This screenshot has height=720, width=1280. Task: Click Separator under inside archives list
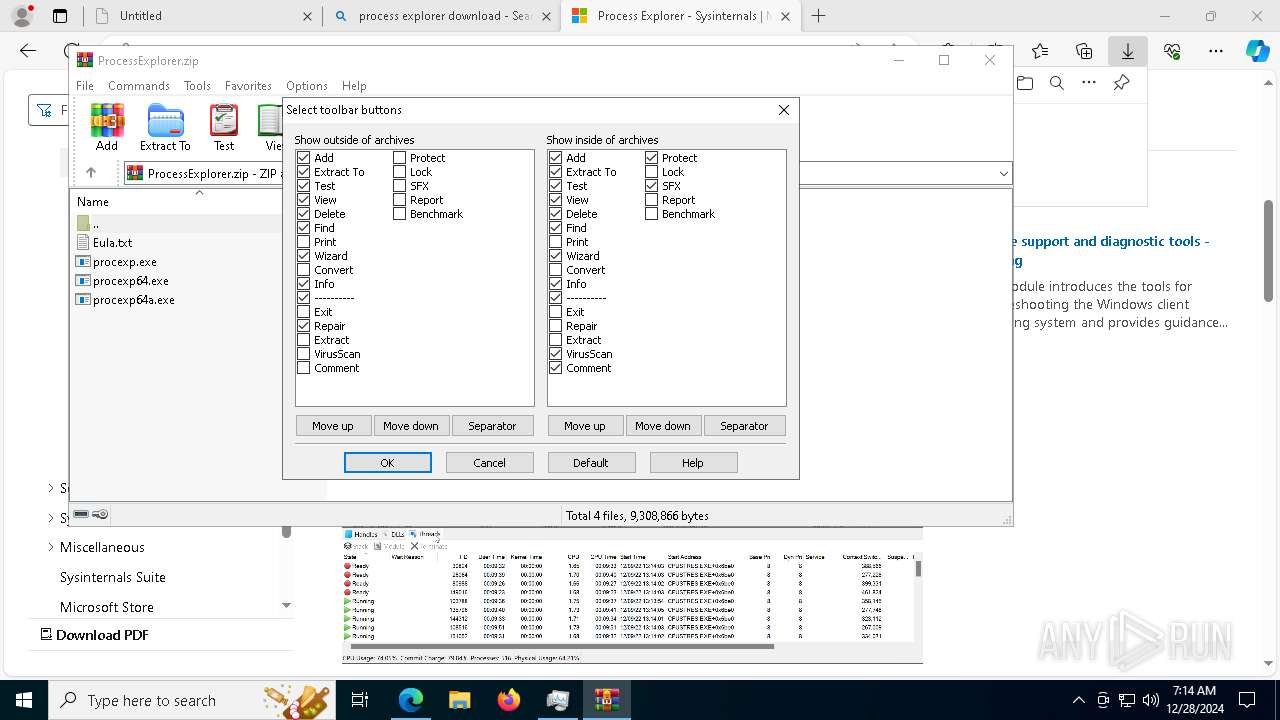pyautogui.click(x=745, y=426)
